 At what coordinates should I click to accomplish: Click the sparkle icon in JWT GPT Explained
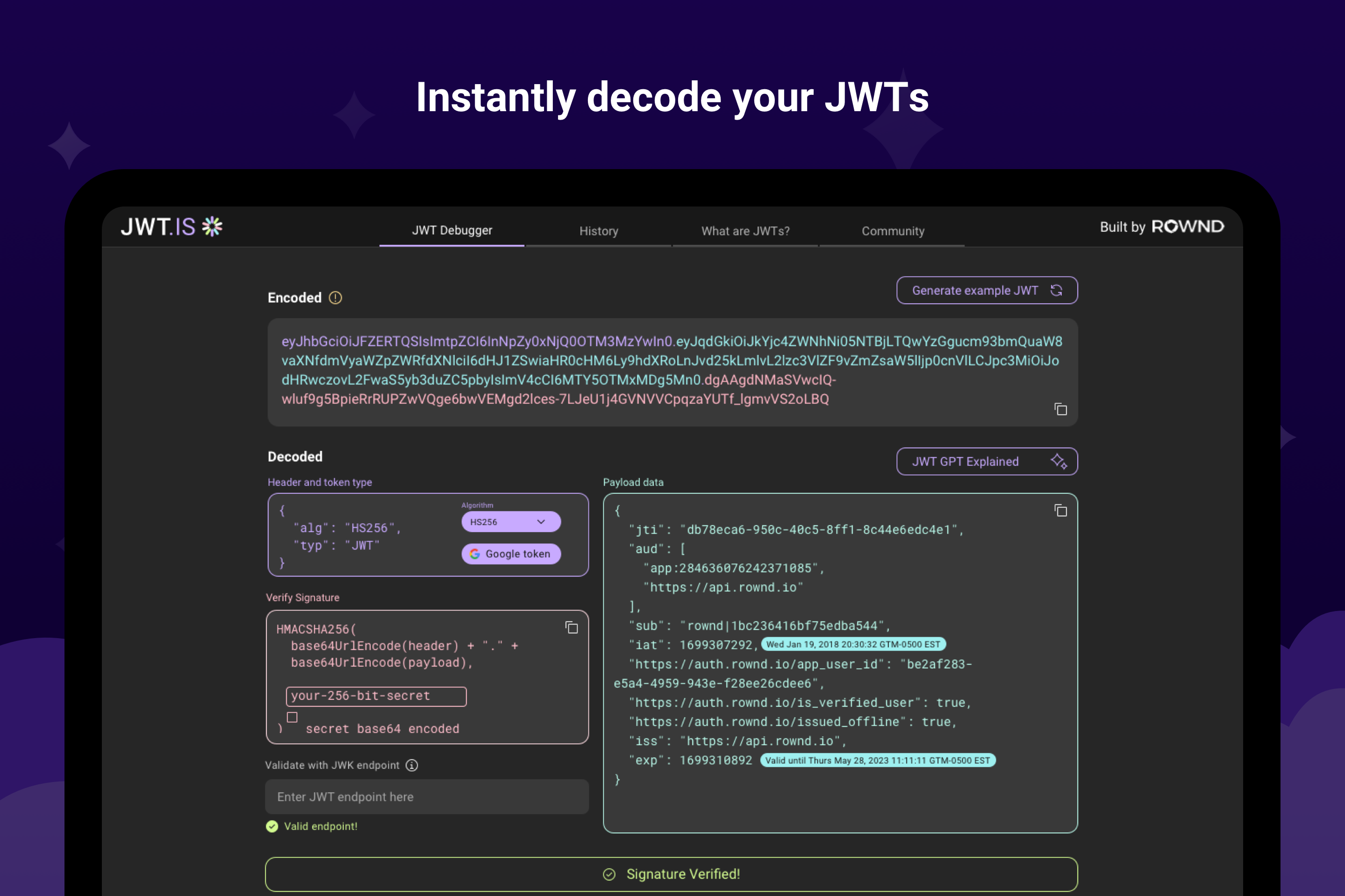[x=1058, y=461]
